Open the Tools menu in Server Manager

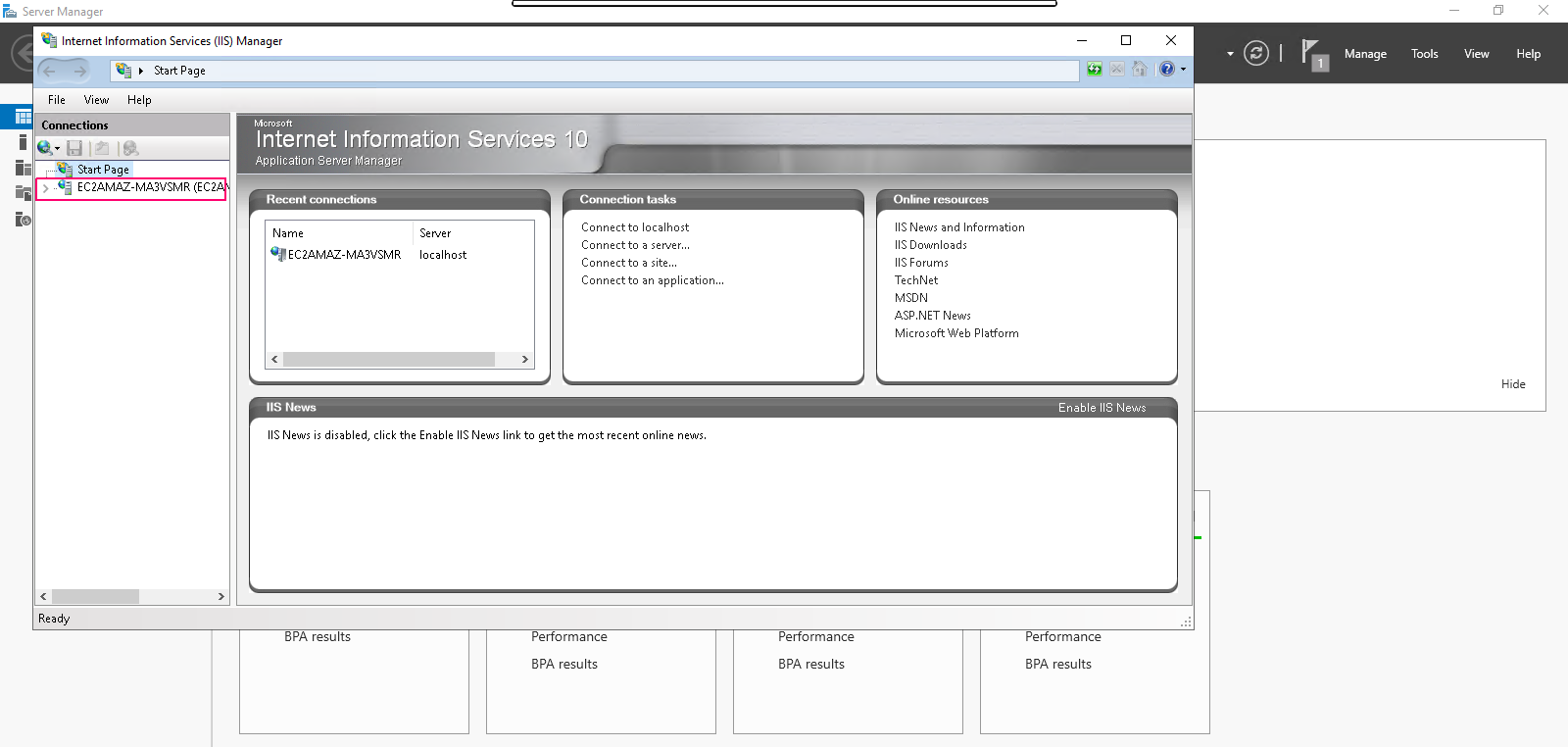pyautogui.click(x=1425, y=54)
